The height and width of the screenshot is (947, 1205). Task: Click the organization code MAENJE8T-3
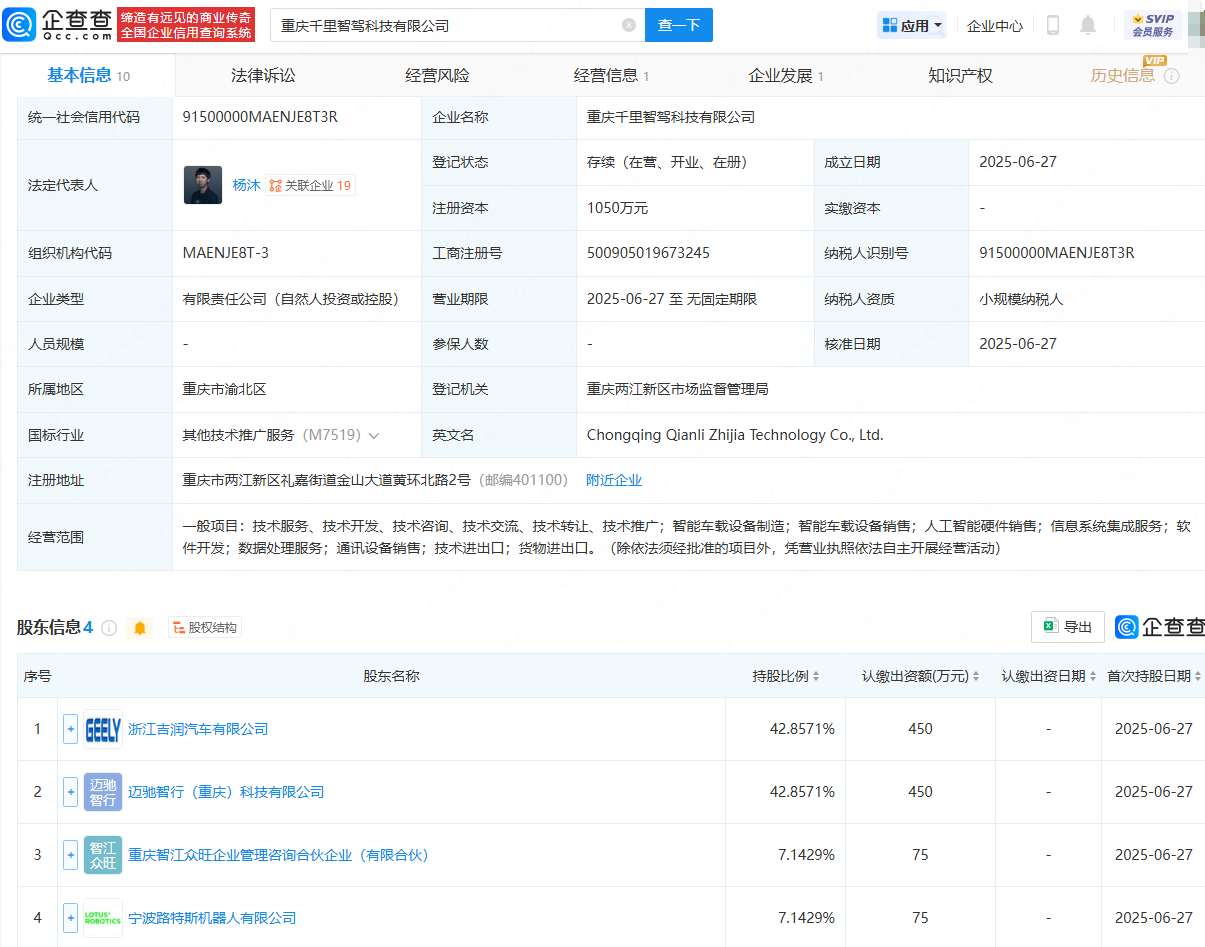click(225, 253)
